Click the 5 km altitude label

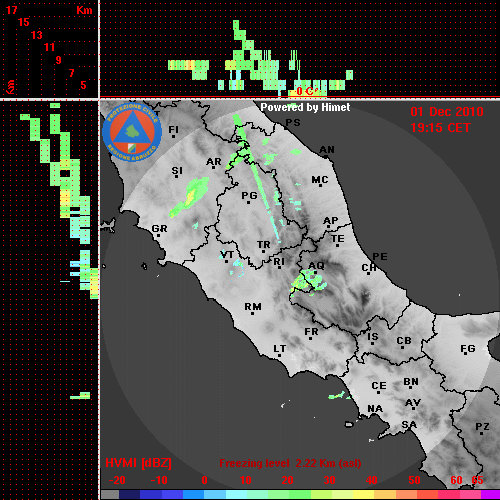[83, 85]
